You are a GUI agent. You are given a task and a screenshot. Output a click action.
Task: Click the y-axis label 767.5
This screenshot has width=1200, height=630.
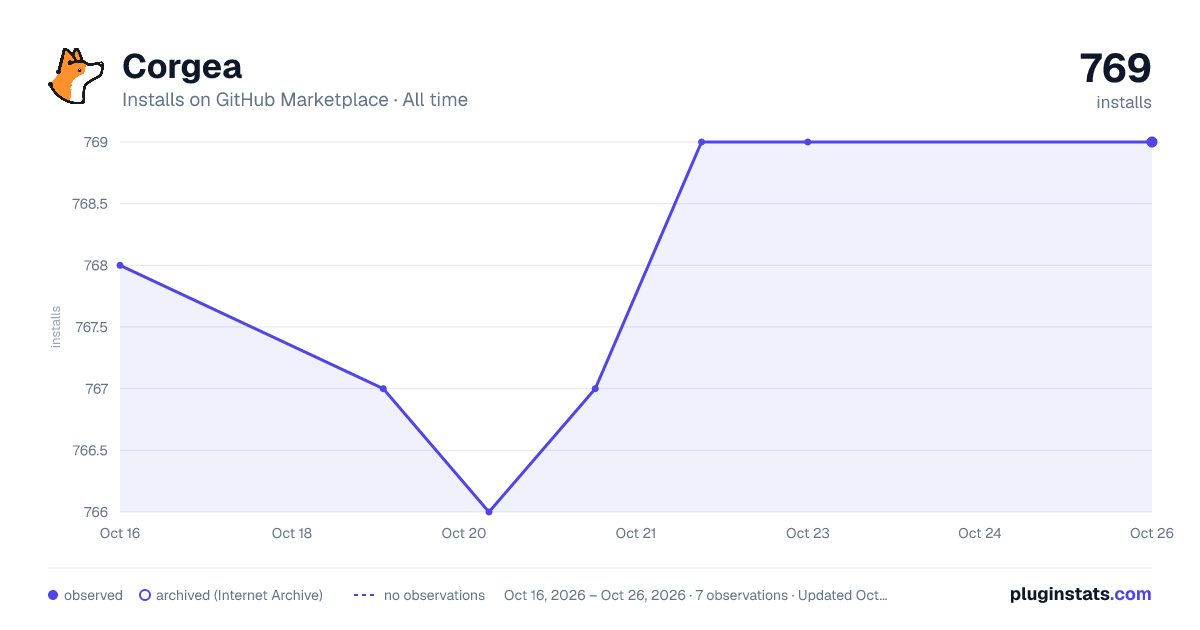(x=90, y=327)
